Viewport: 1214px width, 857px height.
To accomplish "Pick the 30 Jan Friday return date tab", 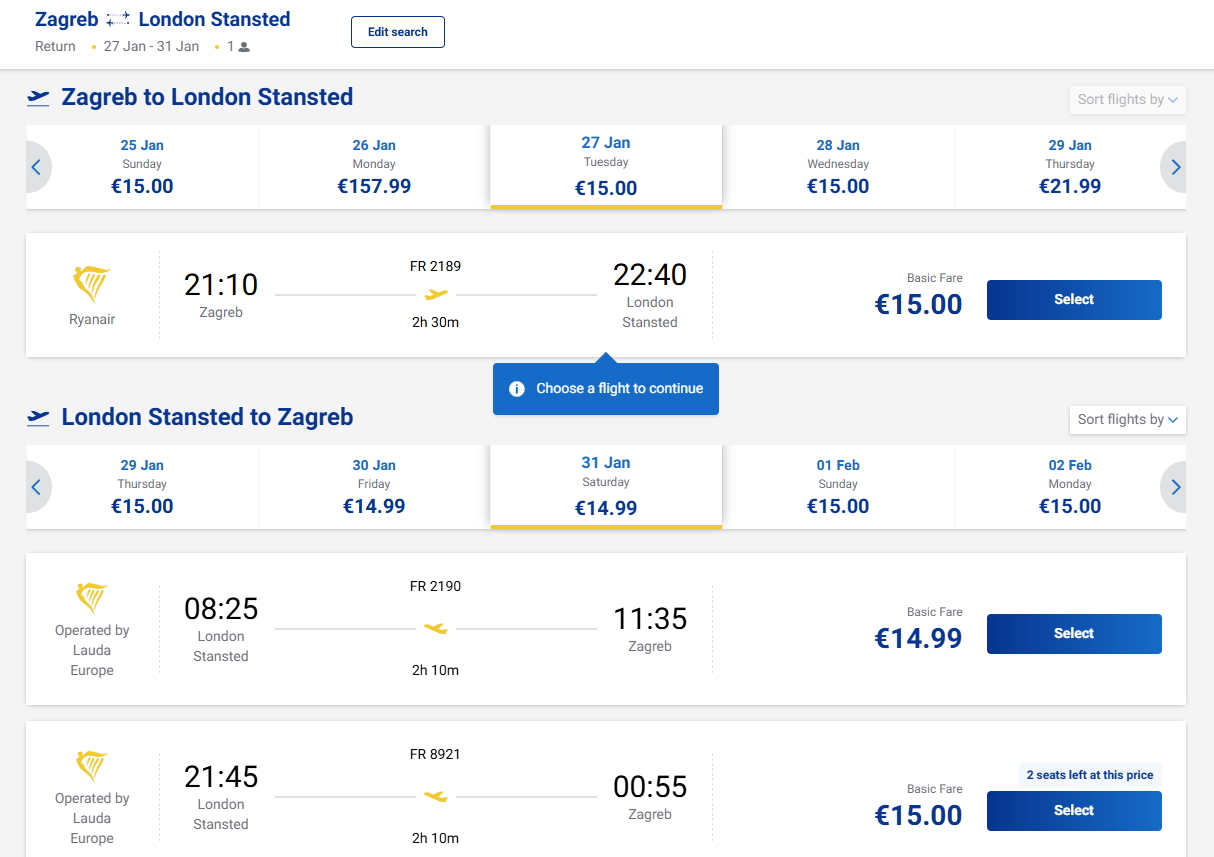I will pyautogui.click(x=374, y=487).
